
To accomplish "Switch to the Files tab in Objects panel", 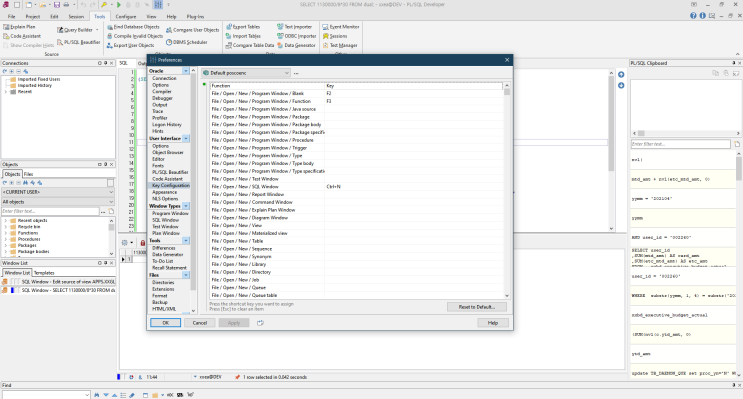I will click(x=28, y=174).
